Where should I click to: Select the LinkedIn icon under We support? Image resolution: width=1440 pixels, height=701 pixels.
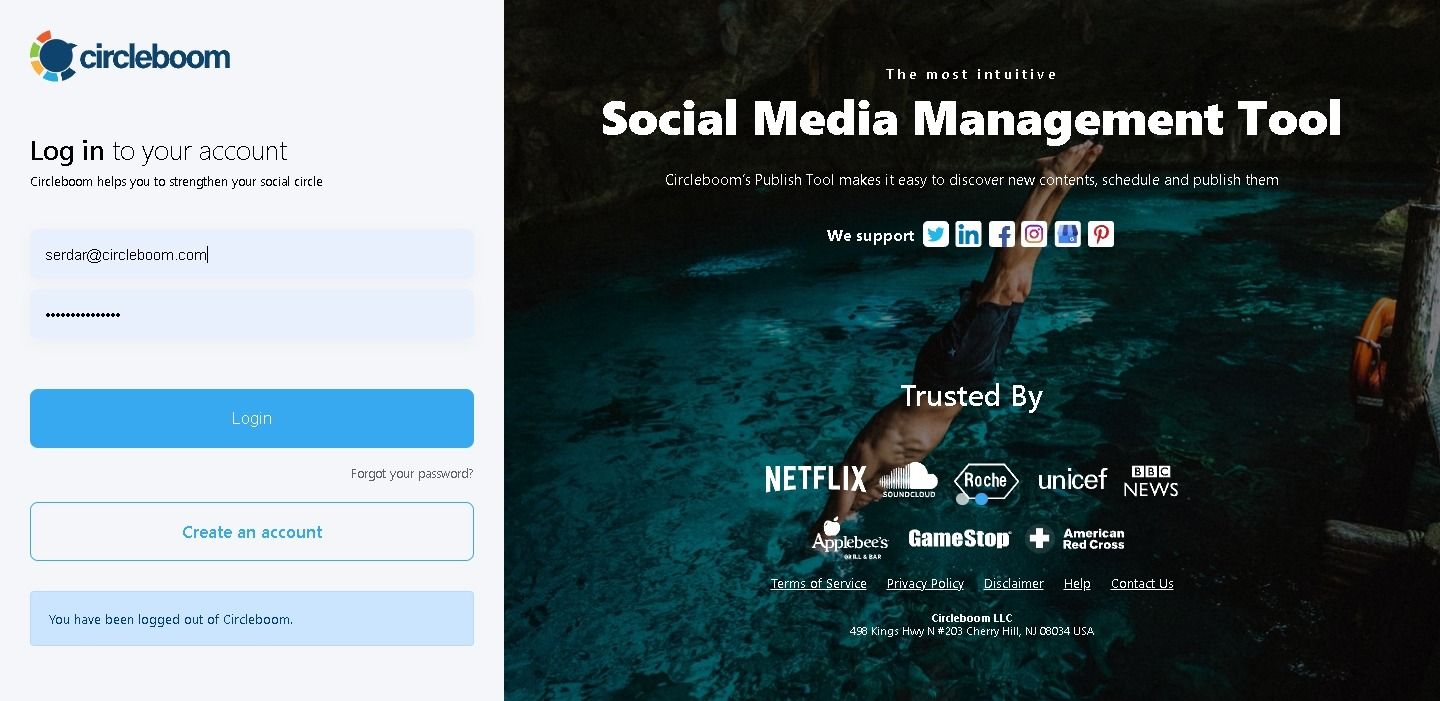[968, 234]
